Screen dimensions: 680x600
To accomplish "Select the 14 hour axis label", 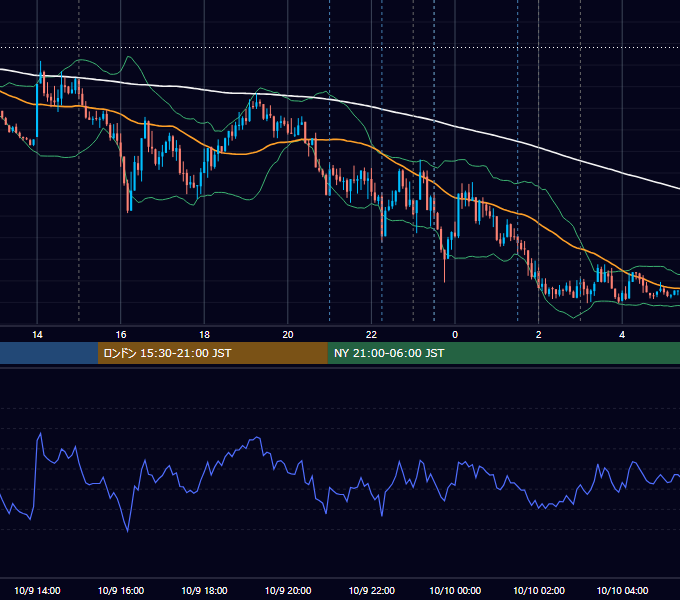I will 37,335.
